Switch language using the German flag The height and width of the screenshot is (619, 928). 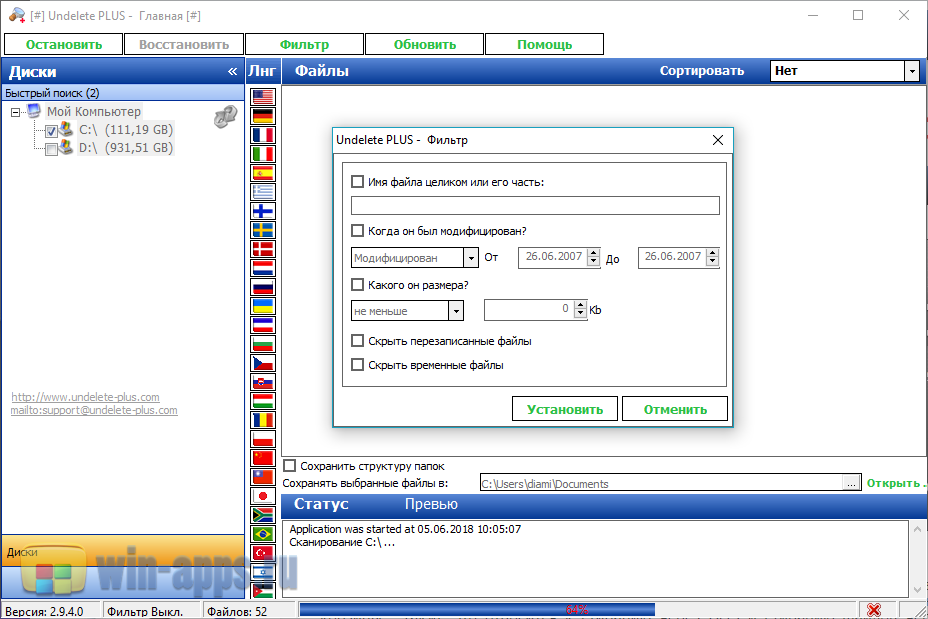[263, 115]
